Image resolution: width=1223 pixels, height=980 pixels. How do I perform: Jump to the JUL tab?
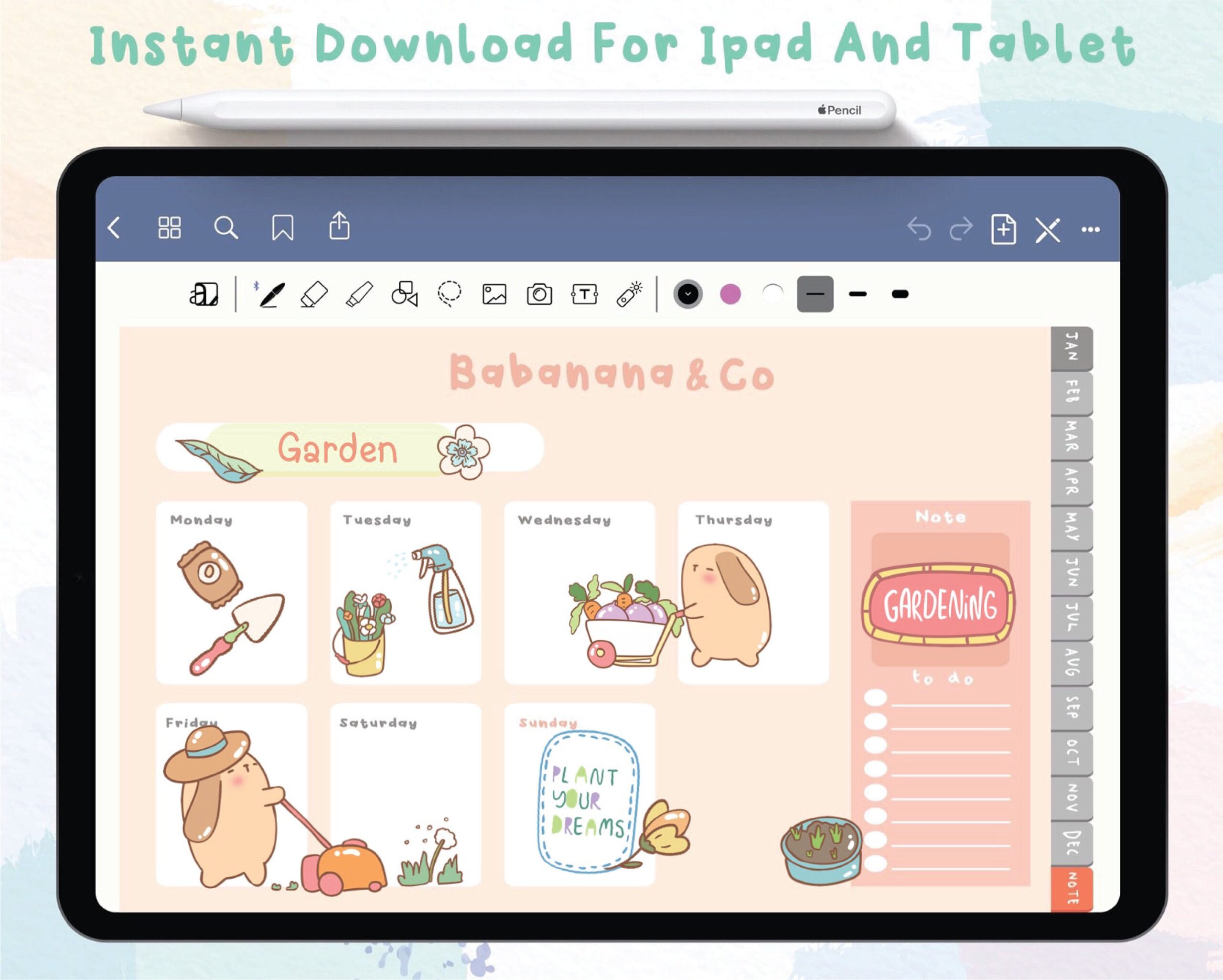(1072, 618)
